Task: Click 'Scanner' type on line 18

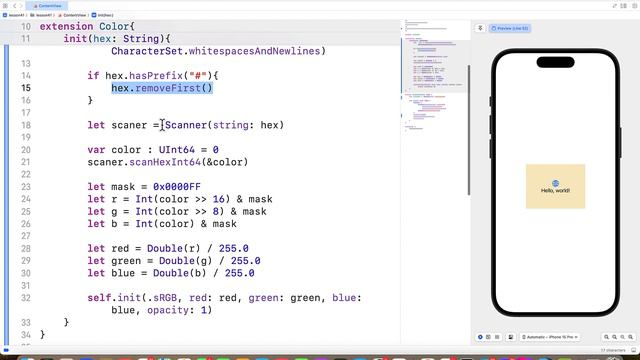Action: click(x=186, y=125)
